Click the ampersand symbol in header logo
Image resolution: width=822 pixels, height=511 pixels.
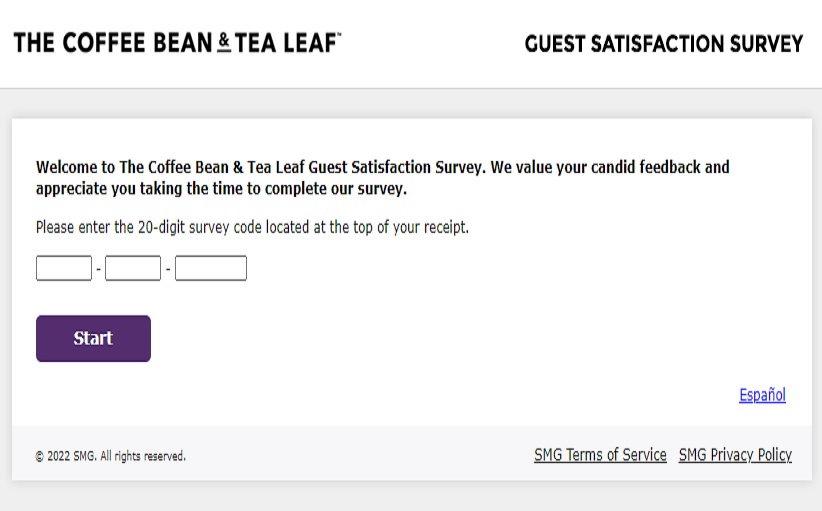pos(224,42)
